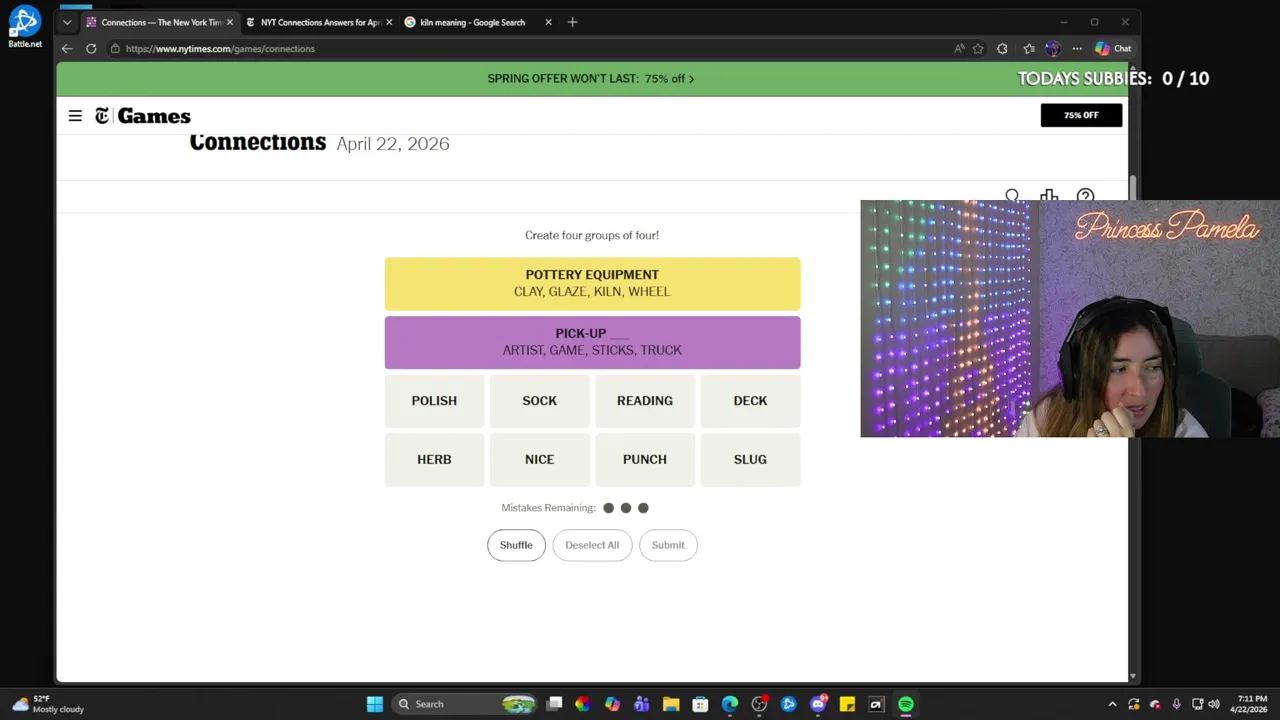This screenshot has height=720, width=1280.
Task: Open the NYT Games hamburger menu
Action: [x=75, y=116]
